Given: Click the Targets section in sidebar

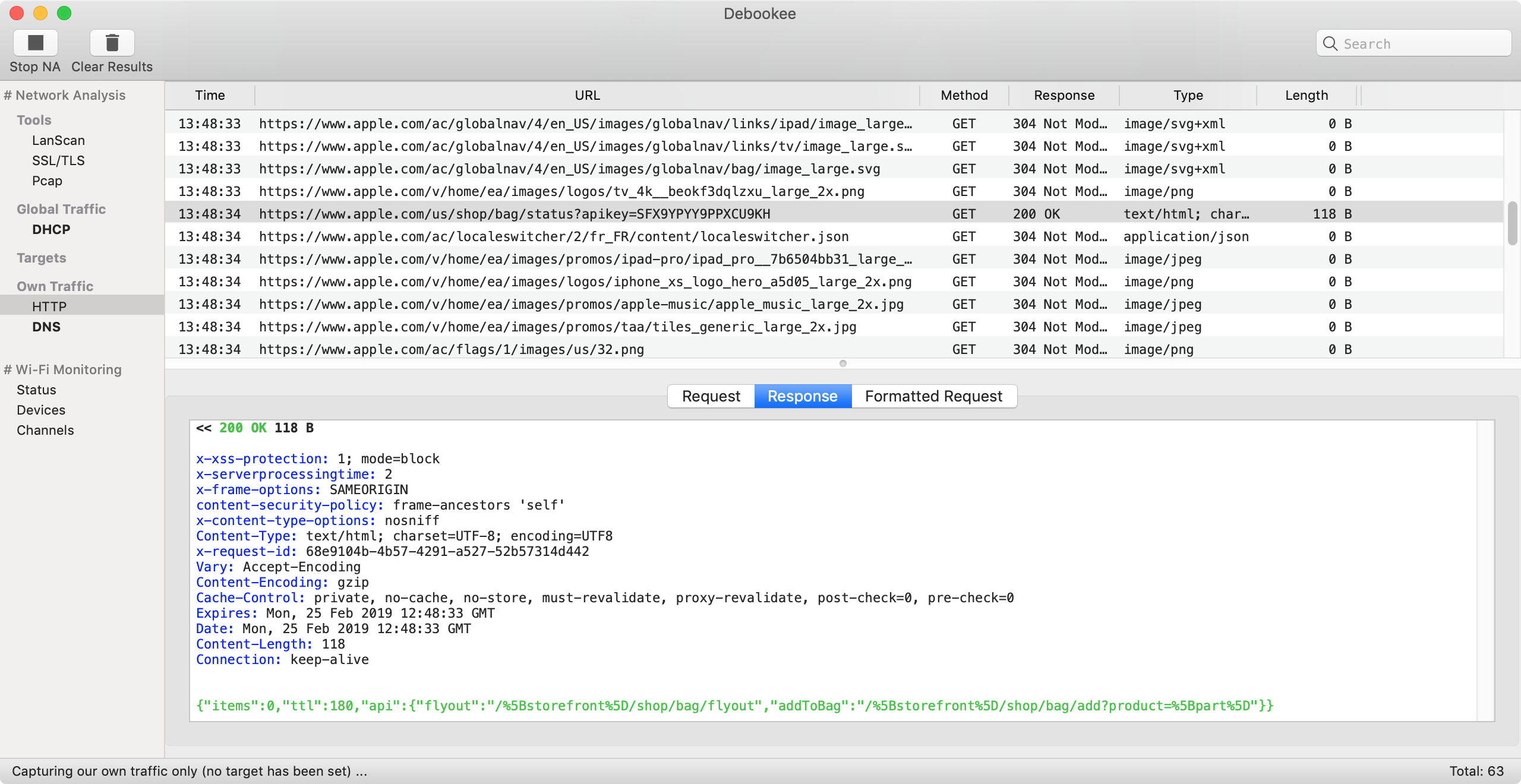Looking at the screenshot, I should pyautogui.click(x=41, y=257).
